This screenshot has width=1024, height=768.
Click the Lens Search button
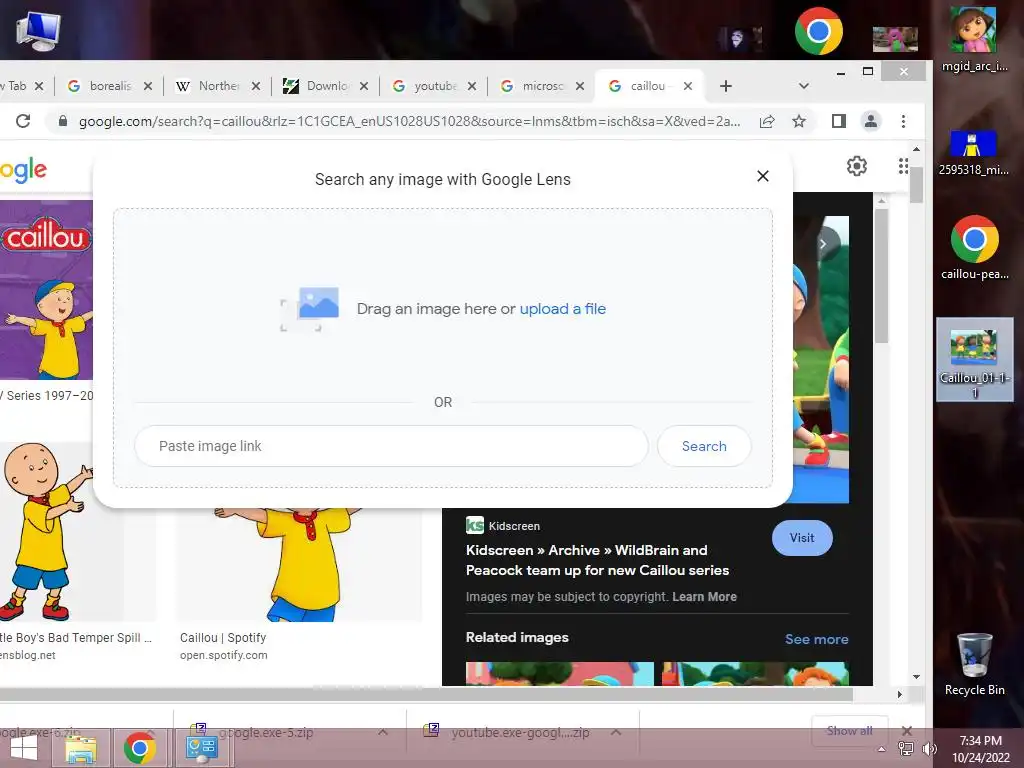tap(704, 446)
